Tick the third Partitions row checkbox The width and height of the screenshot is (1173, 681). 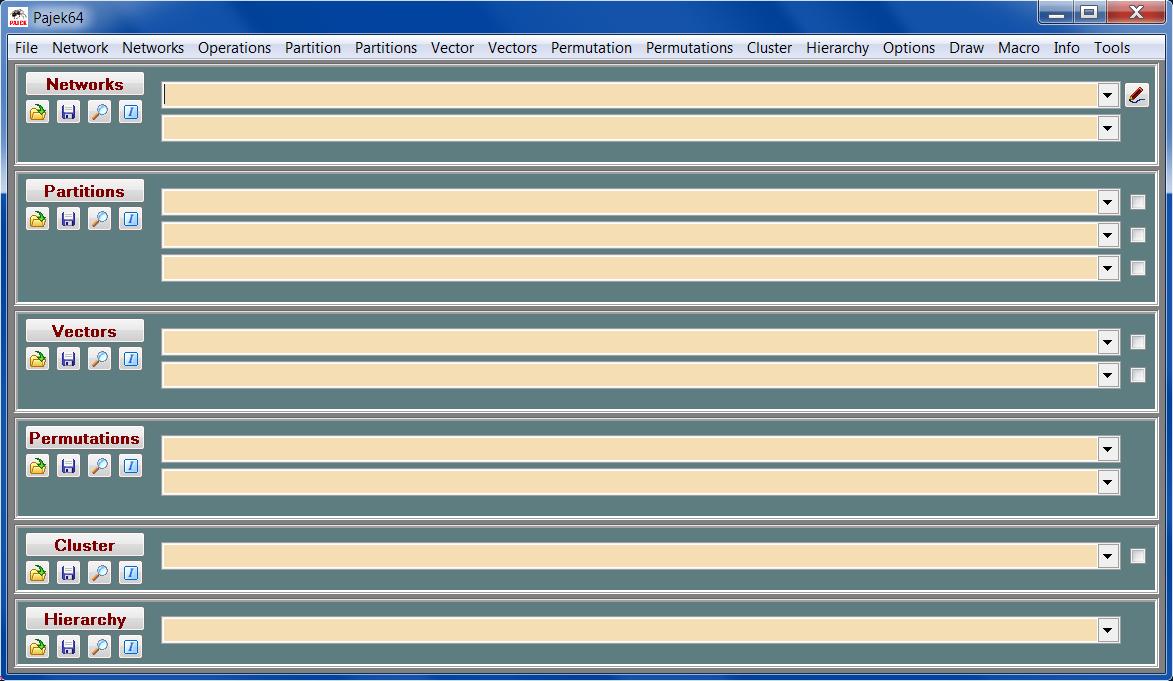(x=1138, y=268)
